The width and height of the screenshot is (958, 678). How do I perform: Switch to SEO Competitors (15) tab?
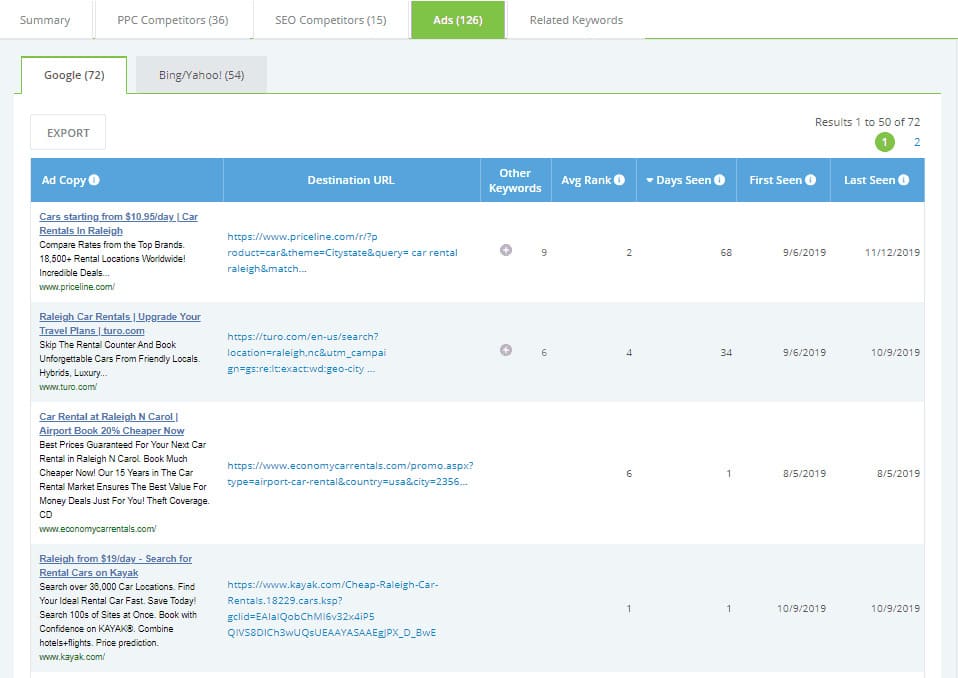331,20
